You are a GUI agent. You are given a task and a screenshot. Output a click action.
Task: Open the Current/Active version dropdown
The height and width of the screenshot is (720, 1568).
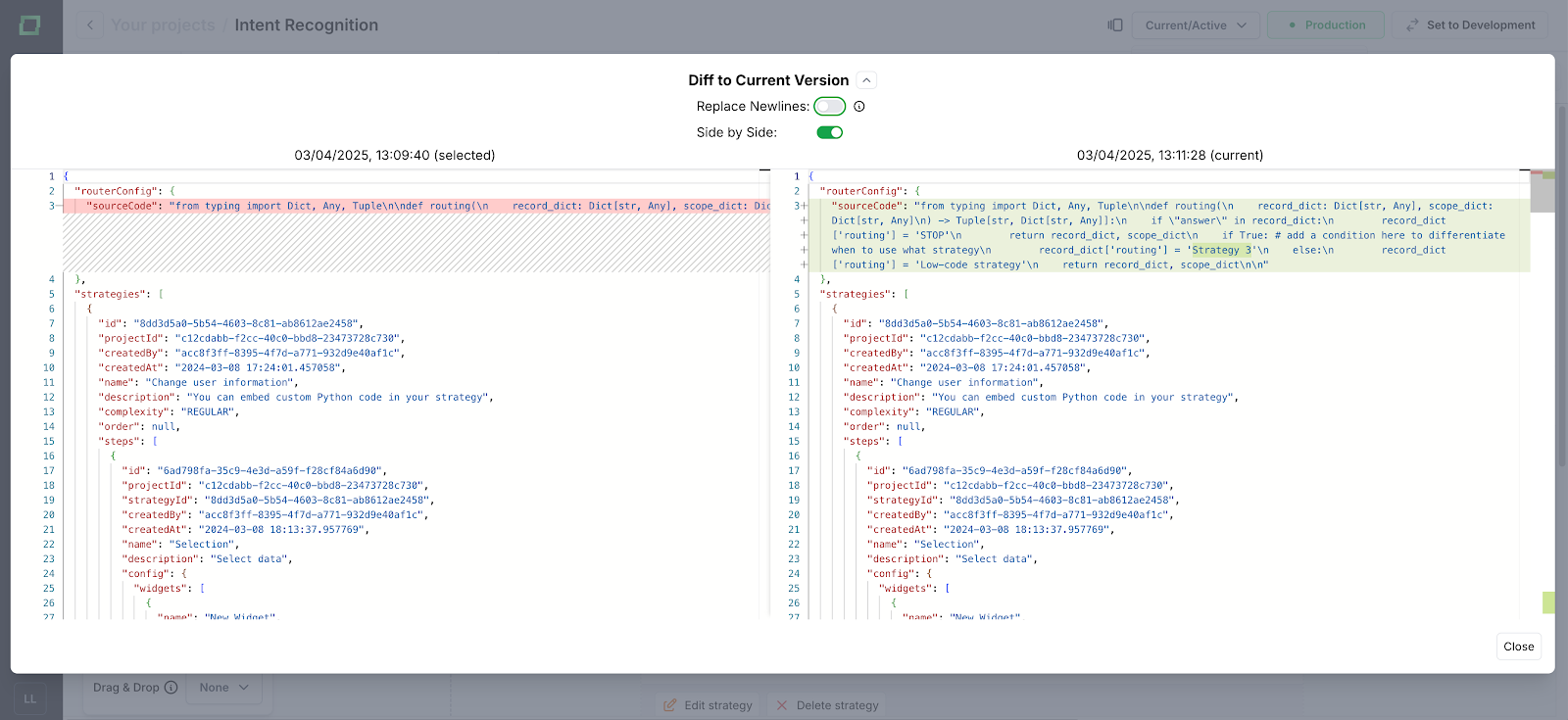(x=1196, y=25)
